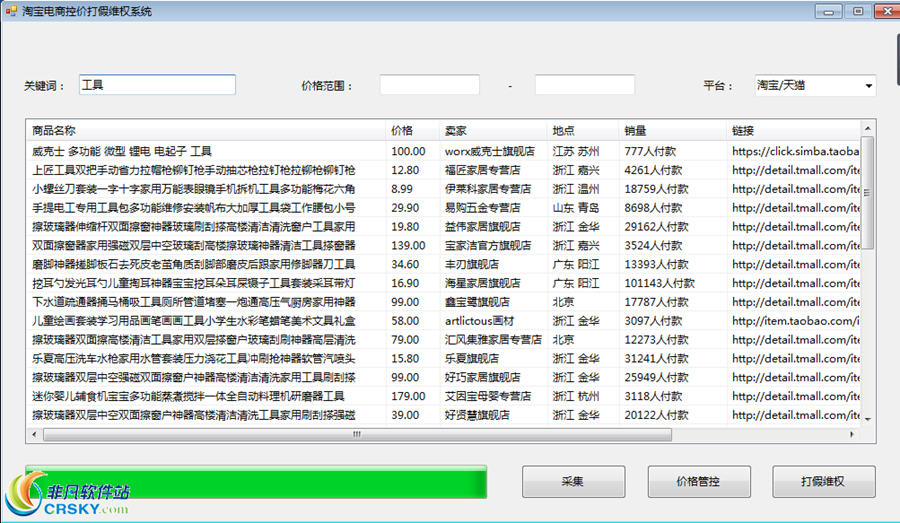
Task: Minimize the window
Action: [x=828, y=11]
